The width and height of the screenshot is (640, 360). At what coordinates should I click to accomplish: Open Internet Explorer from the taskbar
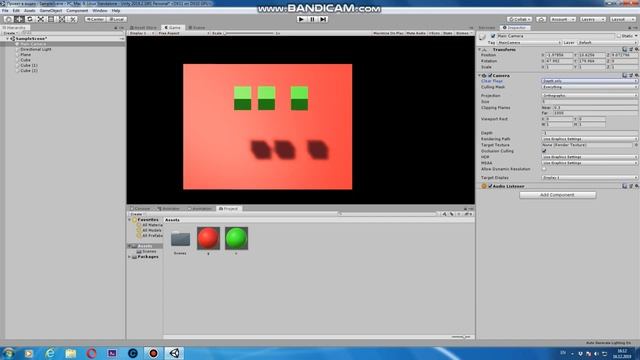[x=50, y=353]
